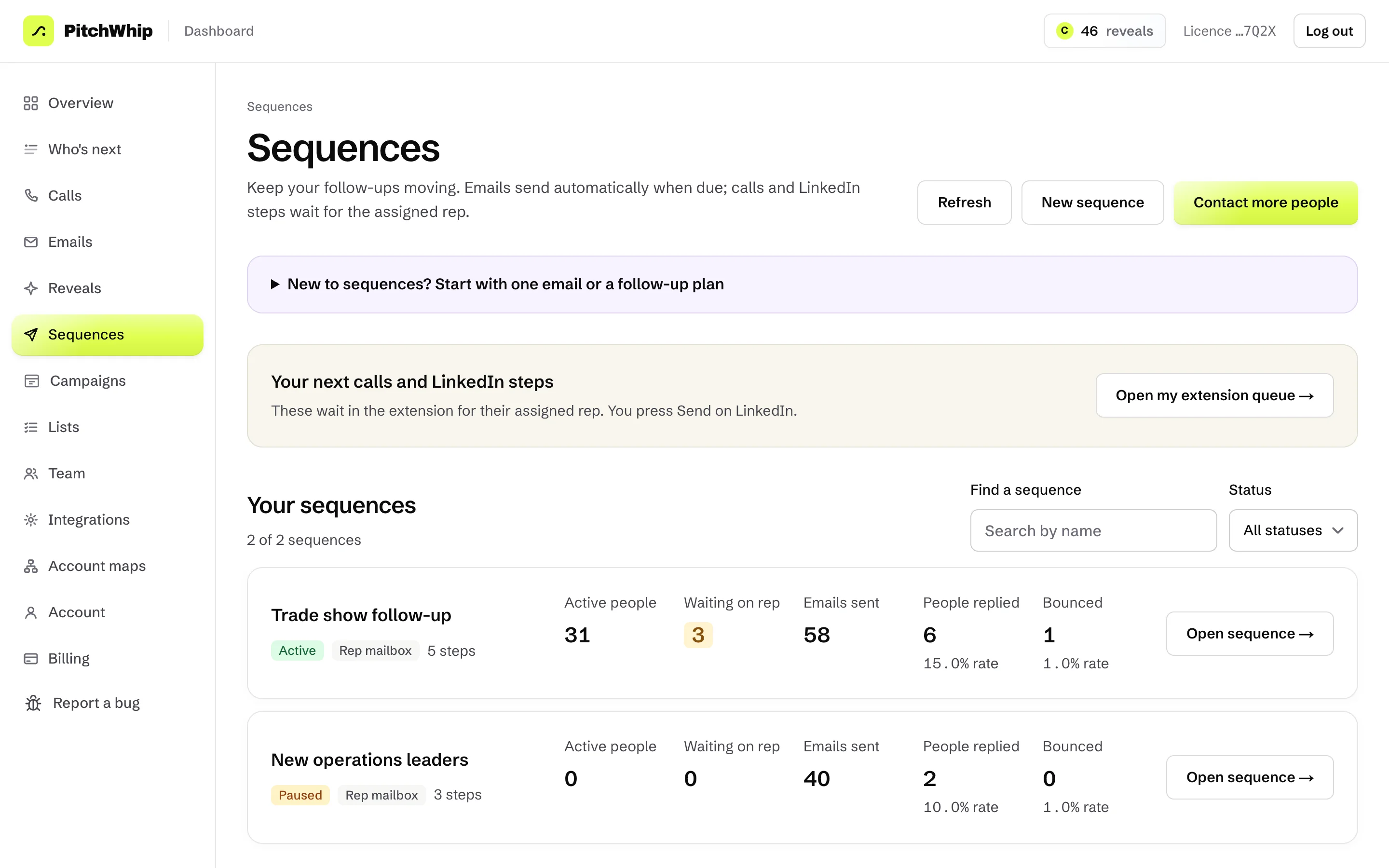Click the Overview grid icon in sidebar
Screen dimensions: 1389x868
[31, 103]
